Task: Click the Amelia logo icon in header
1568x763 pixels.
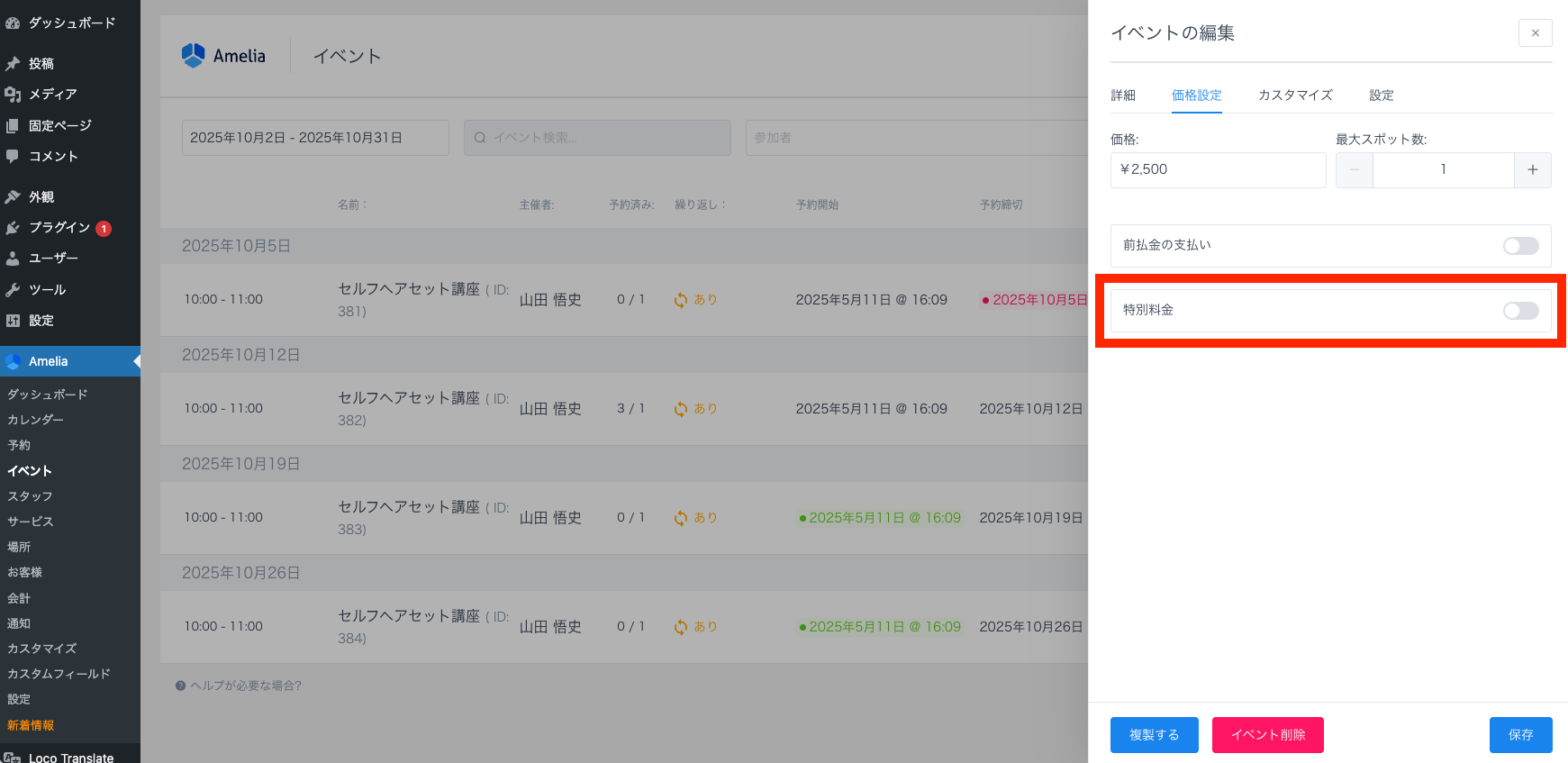Action: [x=193, y=56]
